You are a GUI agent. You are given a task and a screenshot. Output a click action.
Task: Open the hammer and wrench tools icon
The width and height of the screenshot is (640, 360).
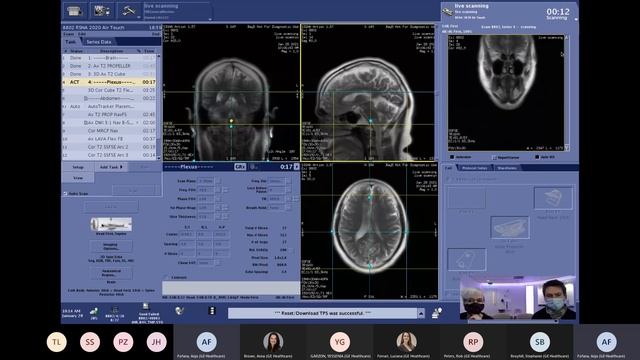pyautogui.click(x=128, y=11)
